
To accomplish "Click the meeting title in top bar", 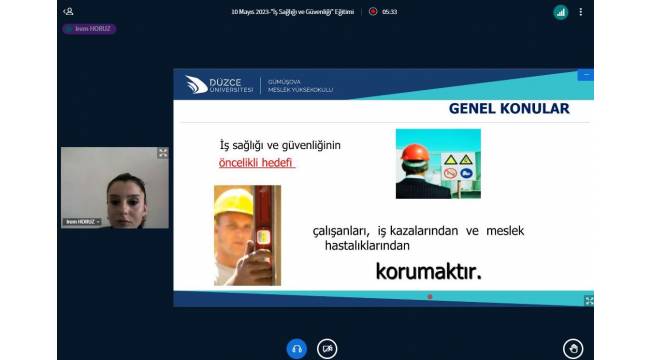I will coord(293,12).
